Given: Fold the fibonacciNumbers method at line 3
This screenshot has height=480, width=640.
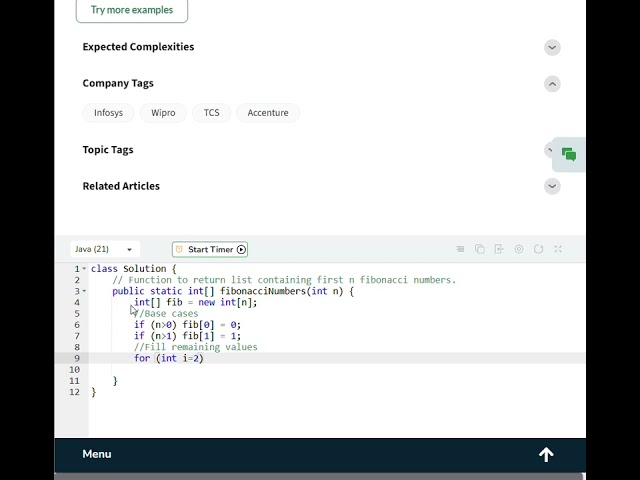Looking at the screenshot, I should pyautogui.click(x=84, y=291).
